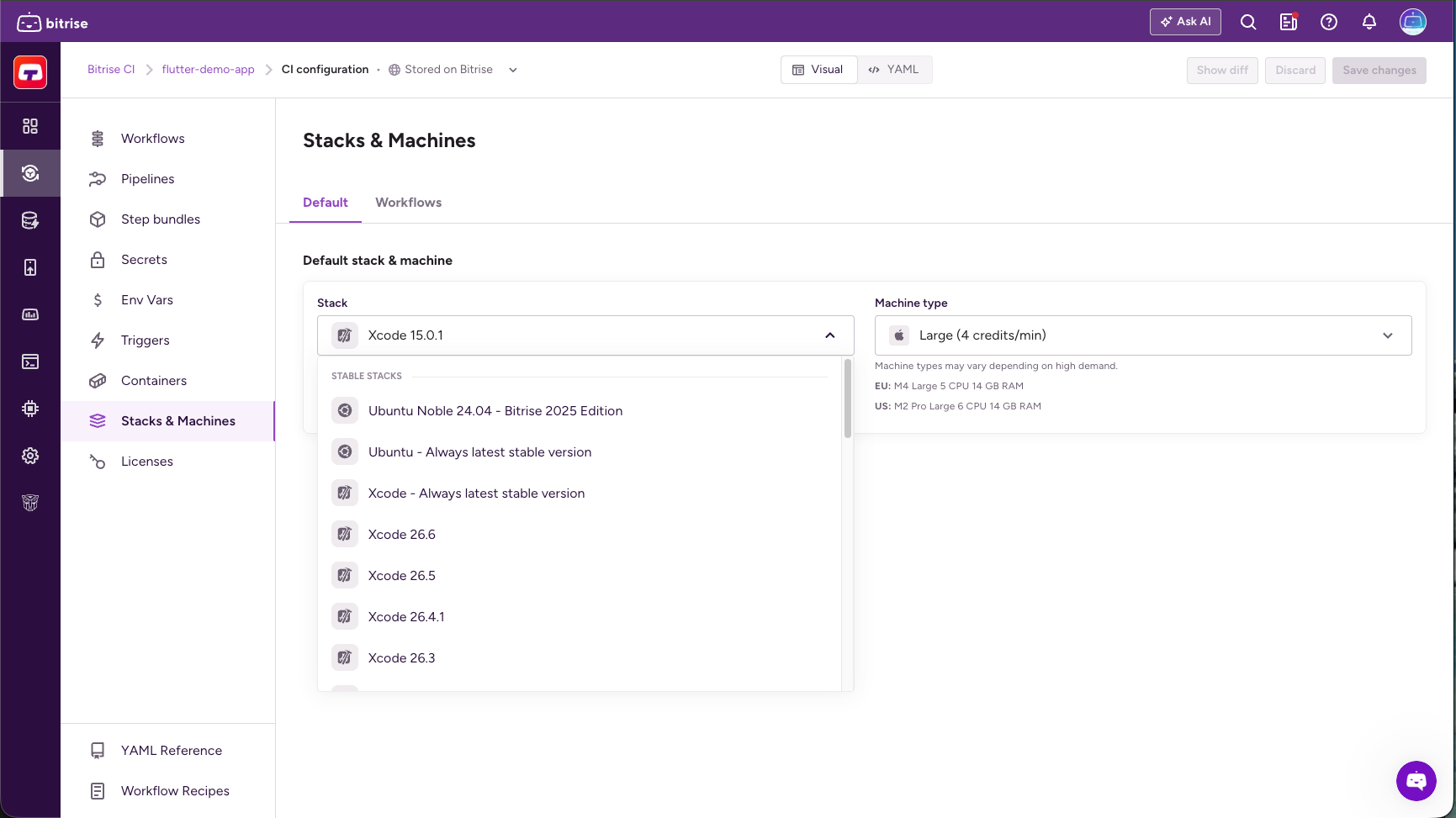The height and width of the screenshot is (818, 1456).
Task: Click the Show diff button
Action: tap(1222, 71)
